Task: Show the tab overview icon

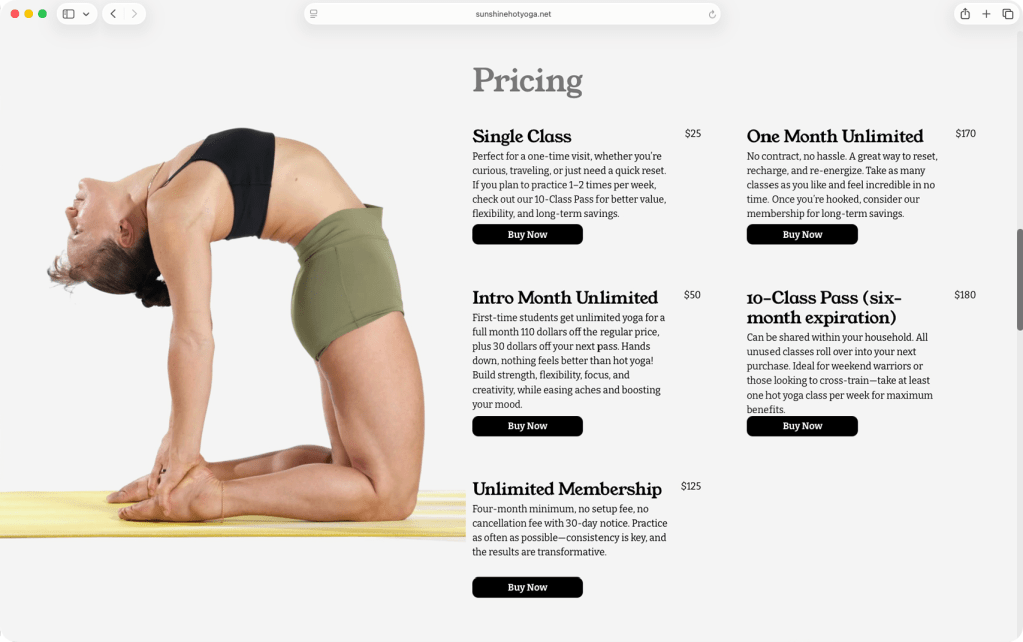Action: 1008,14
